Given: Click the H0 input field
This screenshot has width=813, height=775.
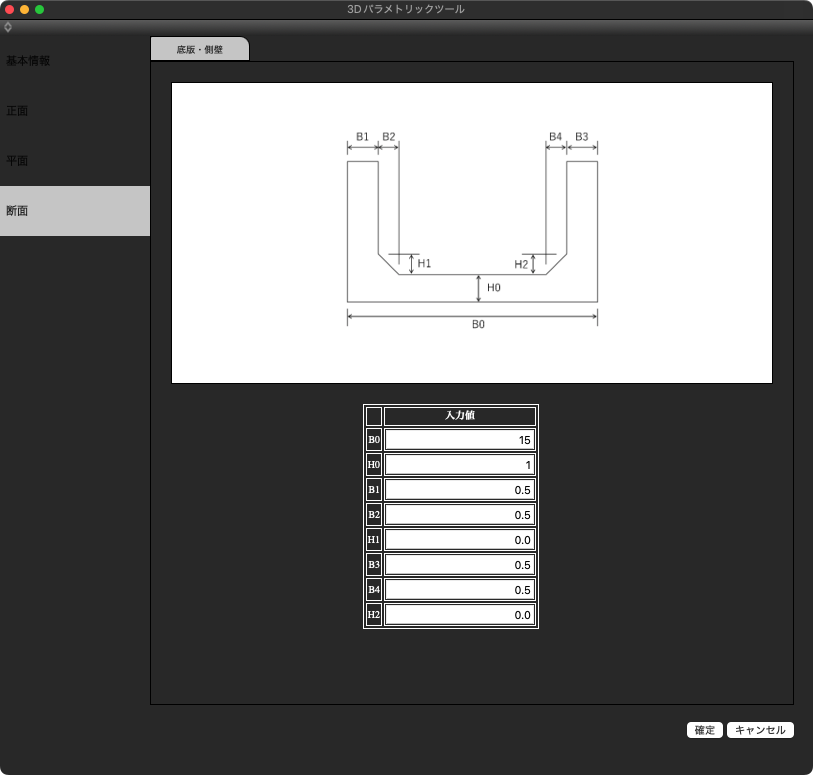Looking at the screenshot, I should click(x=460, y=465).
